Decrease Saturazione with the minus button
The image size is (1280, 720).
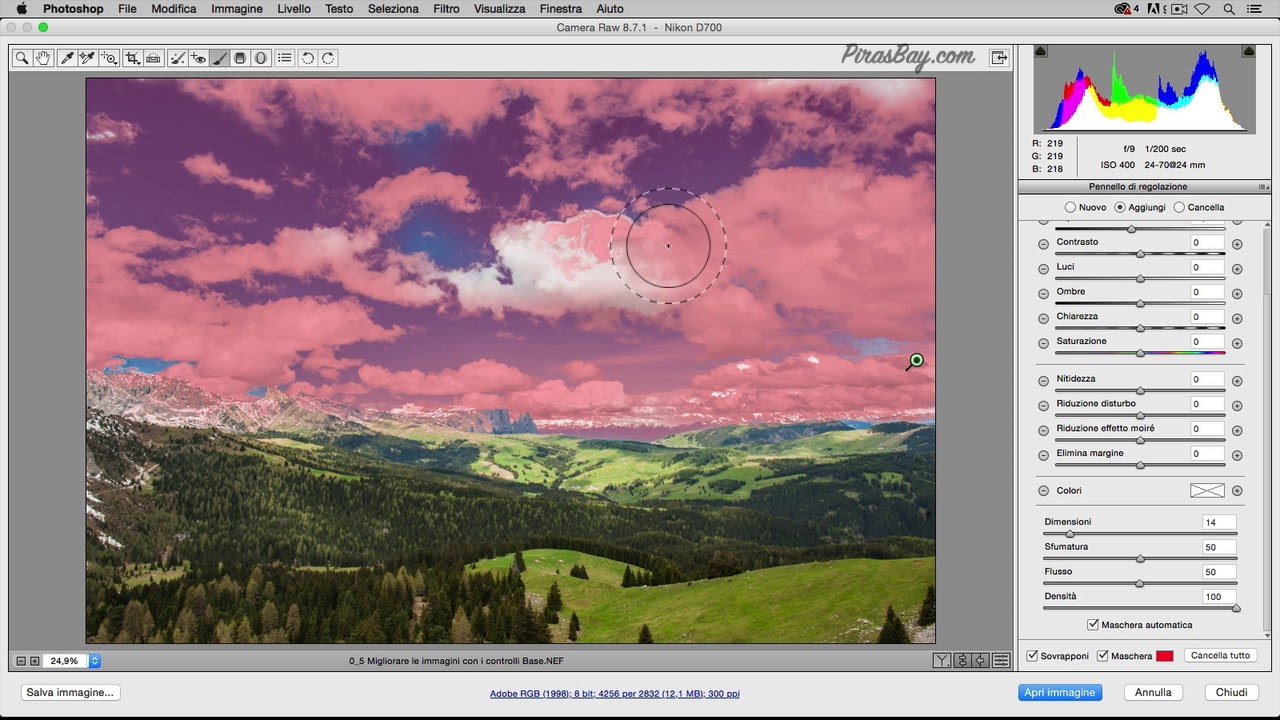pyautogui.click(x=1043, y=343)
